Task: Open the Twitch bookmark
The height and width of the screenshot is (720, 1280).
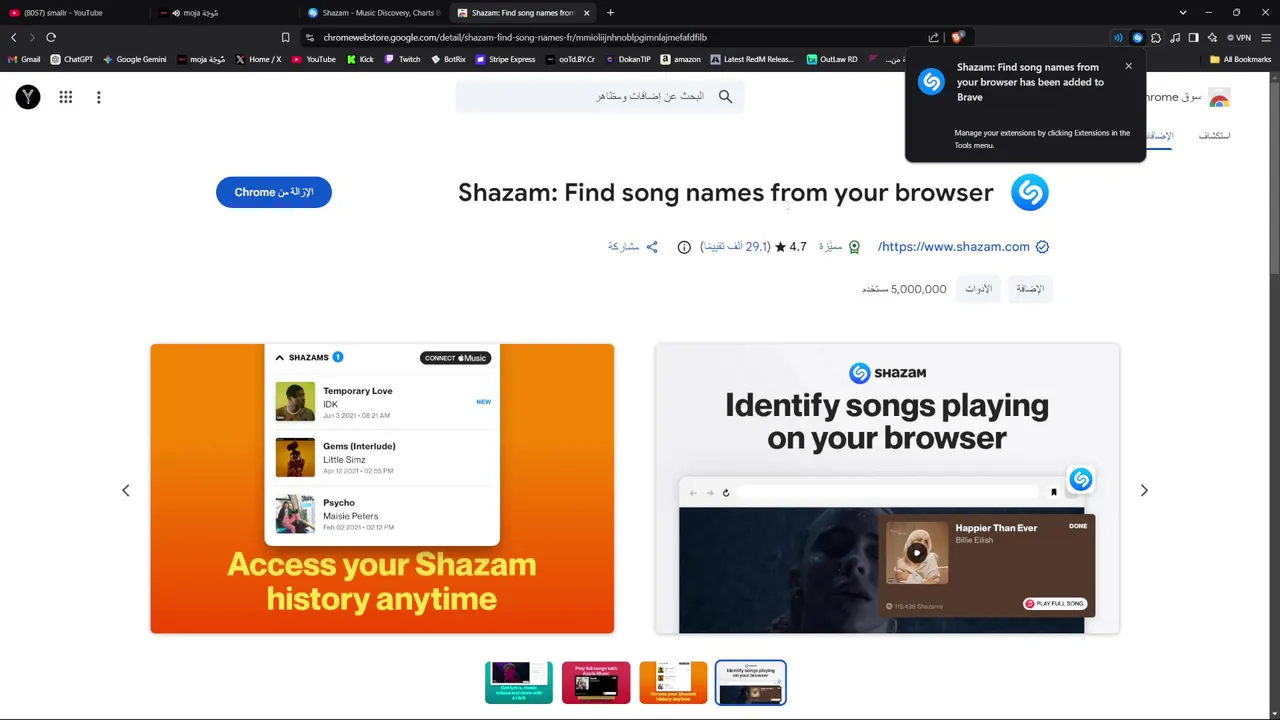Action: point(402,59)
